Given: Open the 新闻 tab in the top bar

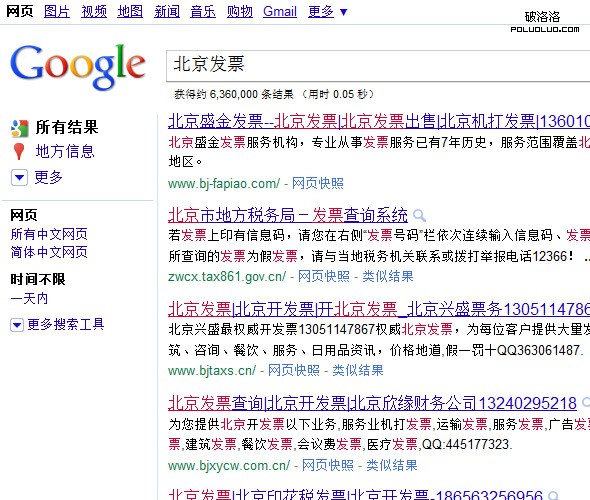Looking at the screenshot, I should [x=167, y=12].
